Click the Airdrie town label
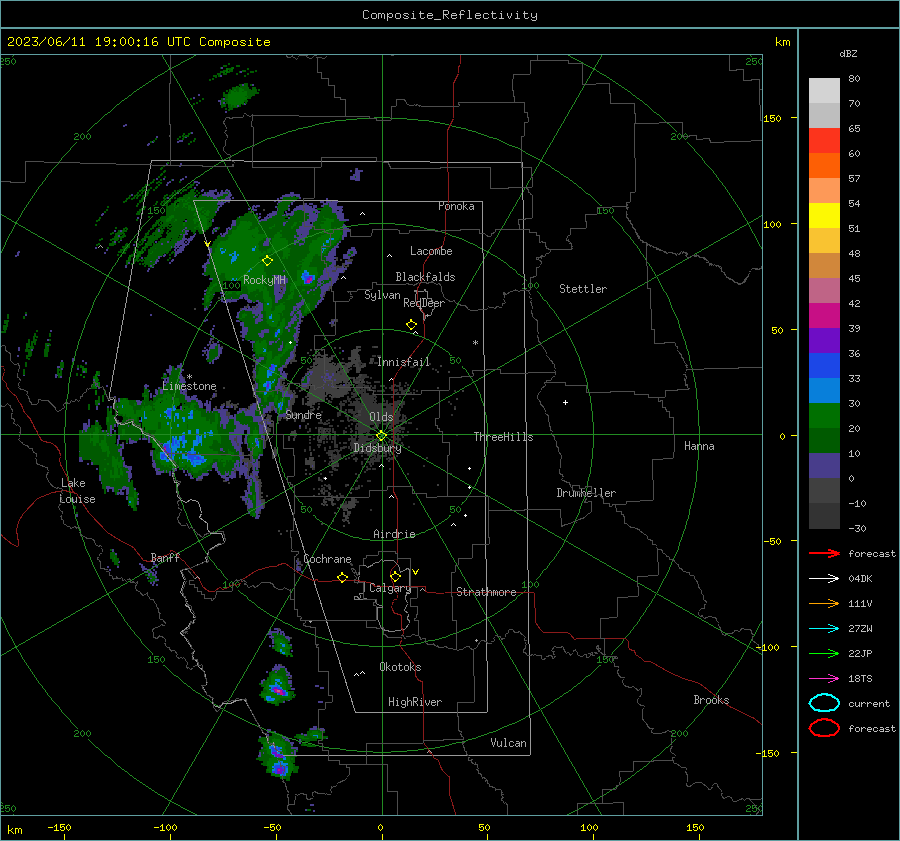900x841 pixels. point(394,534)
